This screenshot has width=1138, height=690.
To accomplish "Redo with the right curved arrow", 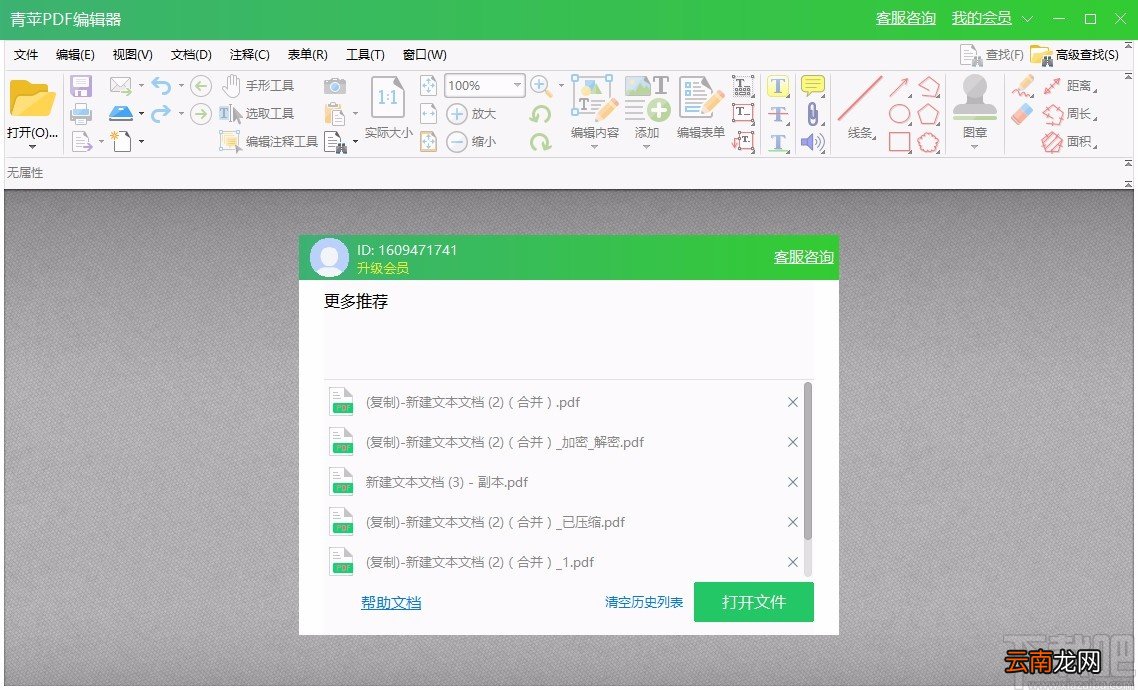I will (x=161, y=113).
